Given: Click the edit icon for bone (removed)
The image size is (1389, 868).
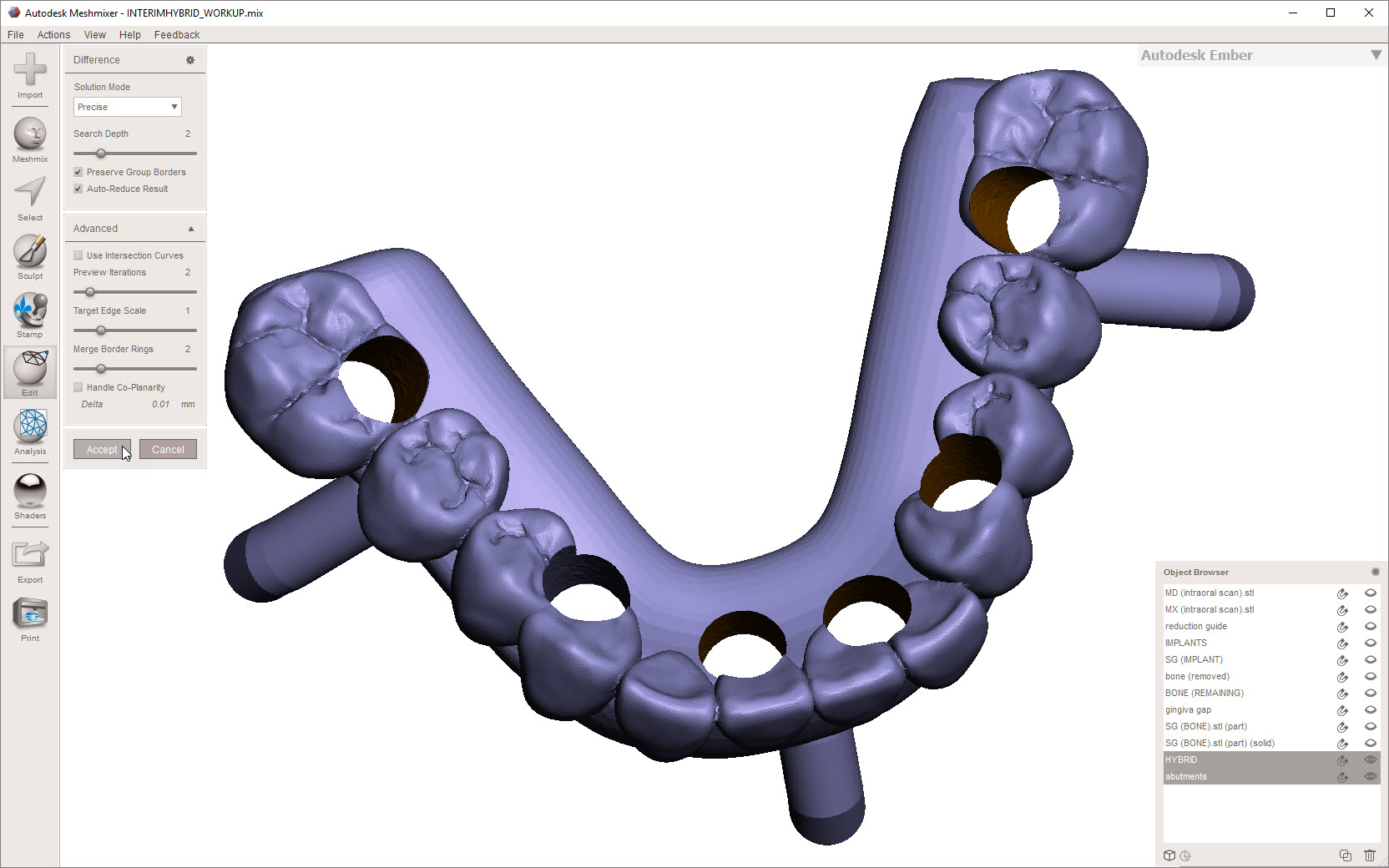Looking at the screenshot, I should 1342,677.
